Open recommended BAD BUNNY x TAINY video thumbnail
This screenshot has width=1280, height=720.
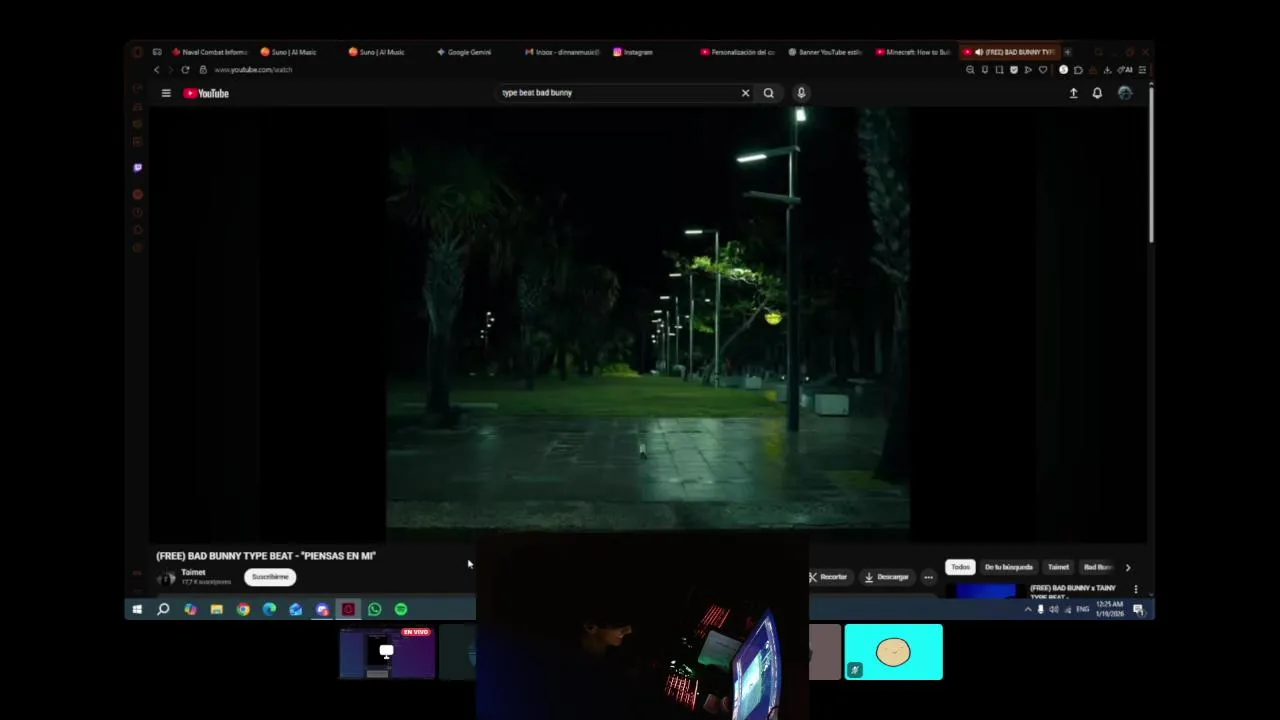point(985,590)
